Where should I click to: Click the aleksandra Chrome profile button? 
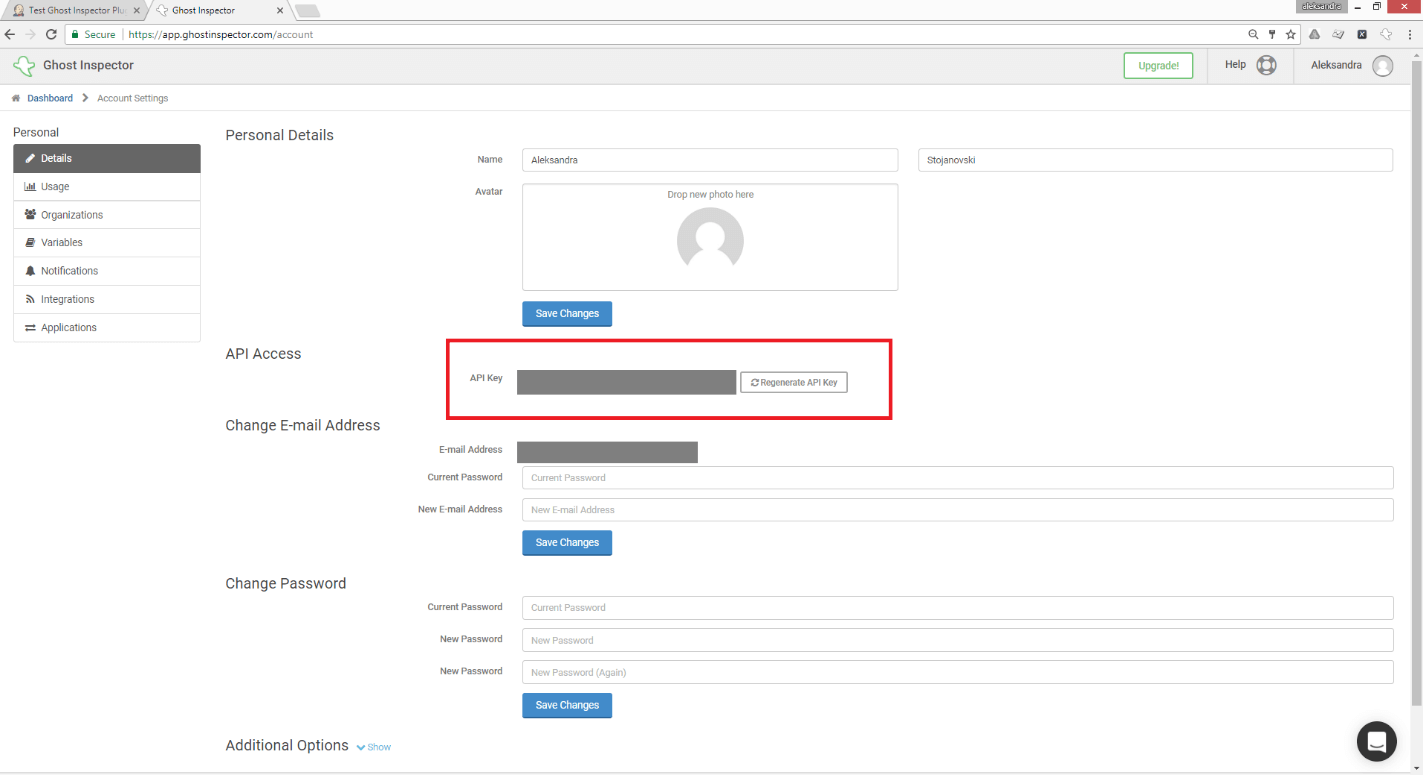click(1320, 6)
